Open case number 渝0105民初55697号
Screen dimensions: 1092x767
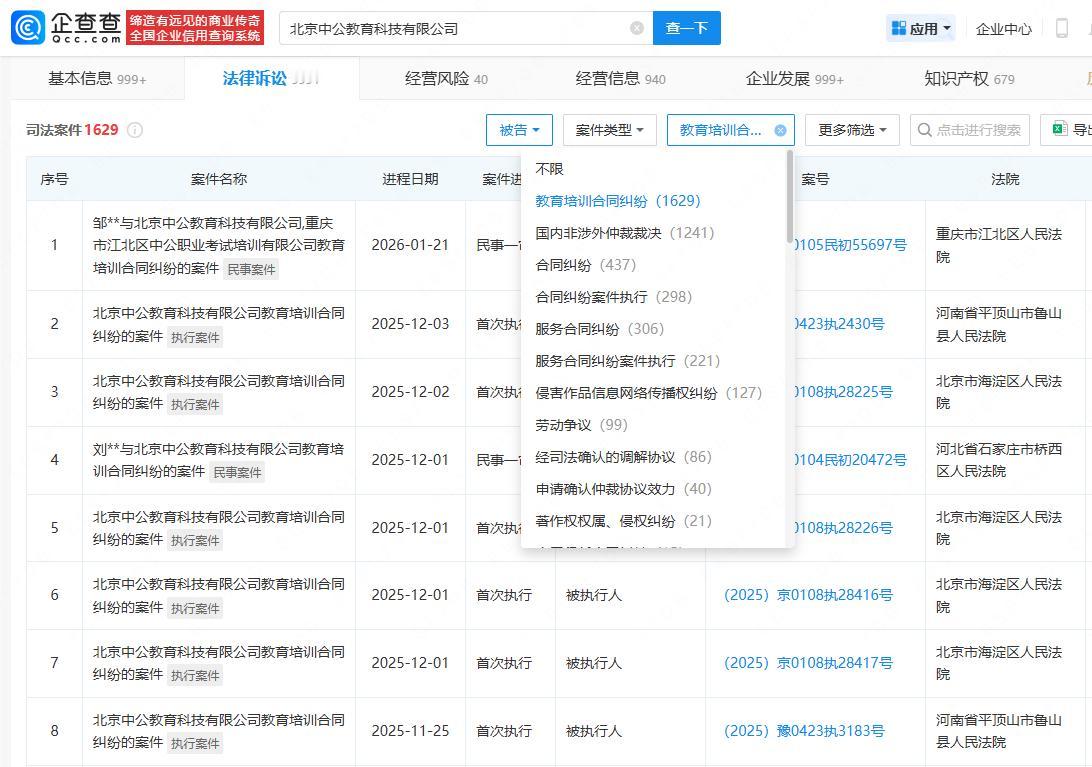click(x=850, y=245)
